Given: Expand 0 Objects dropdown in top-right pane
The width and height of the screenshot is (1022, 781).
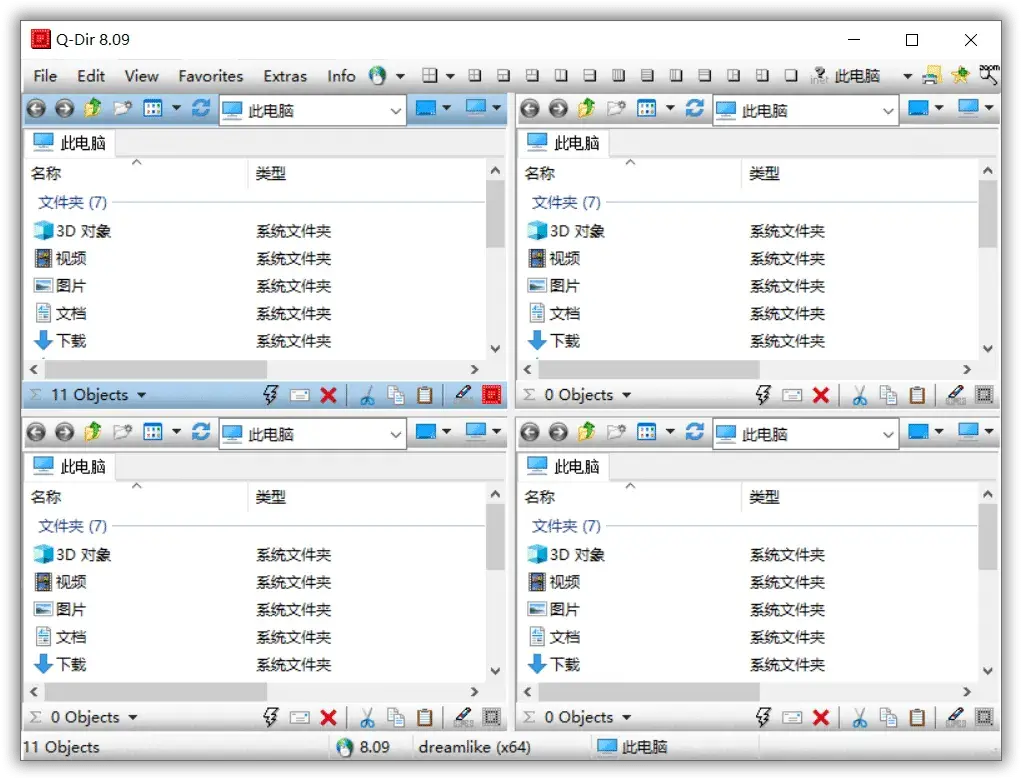Looking at the screenshot, I should pyautogui.click(x=626, y=395).
